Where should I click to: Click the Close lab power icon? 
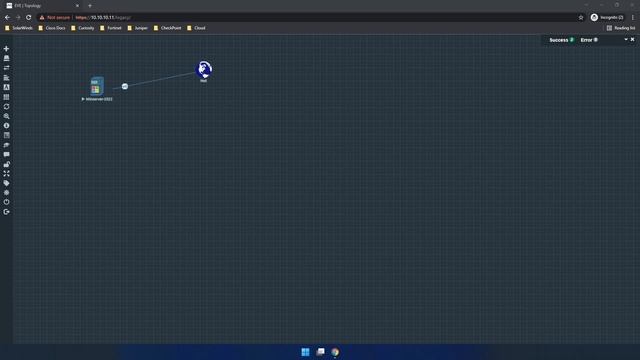(x=6, y=202)
